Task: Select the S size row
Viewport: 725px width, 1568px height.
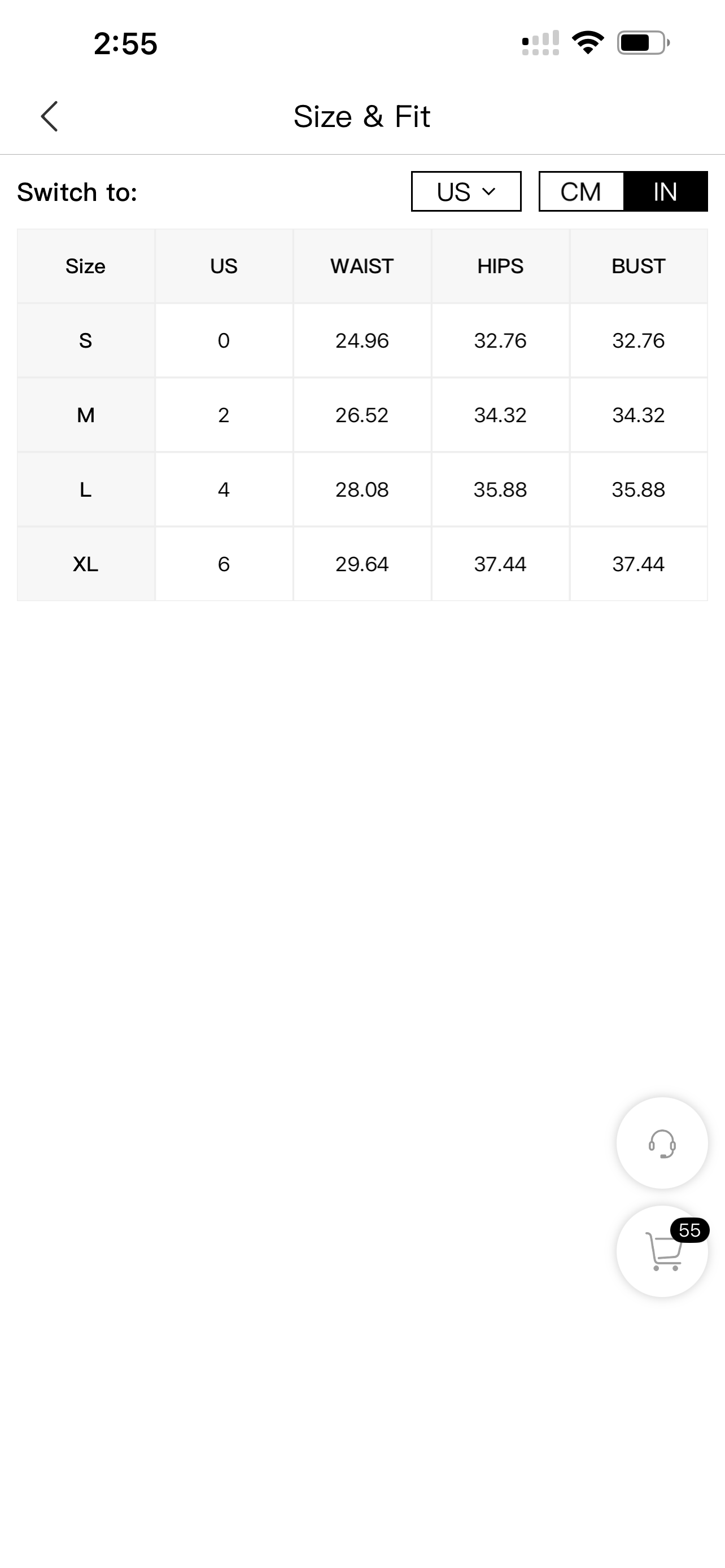Action: click(362, 340)
